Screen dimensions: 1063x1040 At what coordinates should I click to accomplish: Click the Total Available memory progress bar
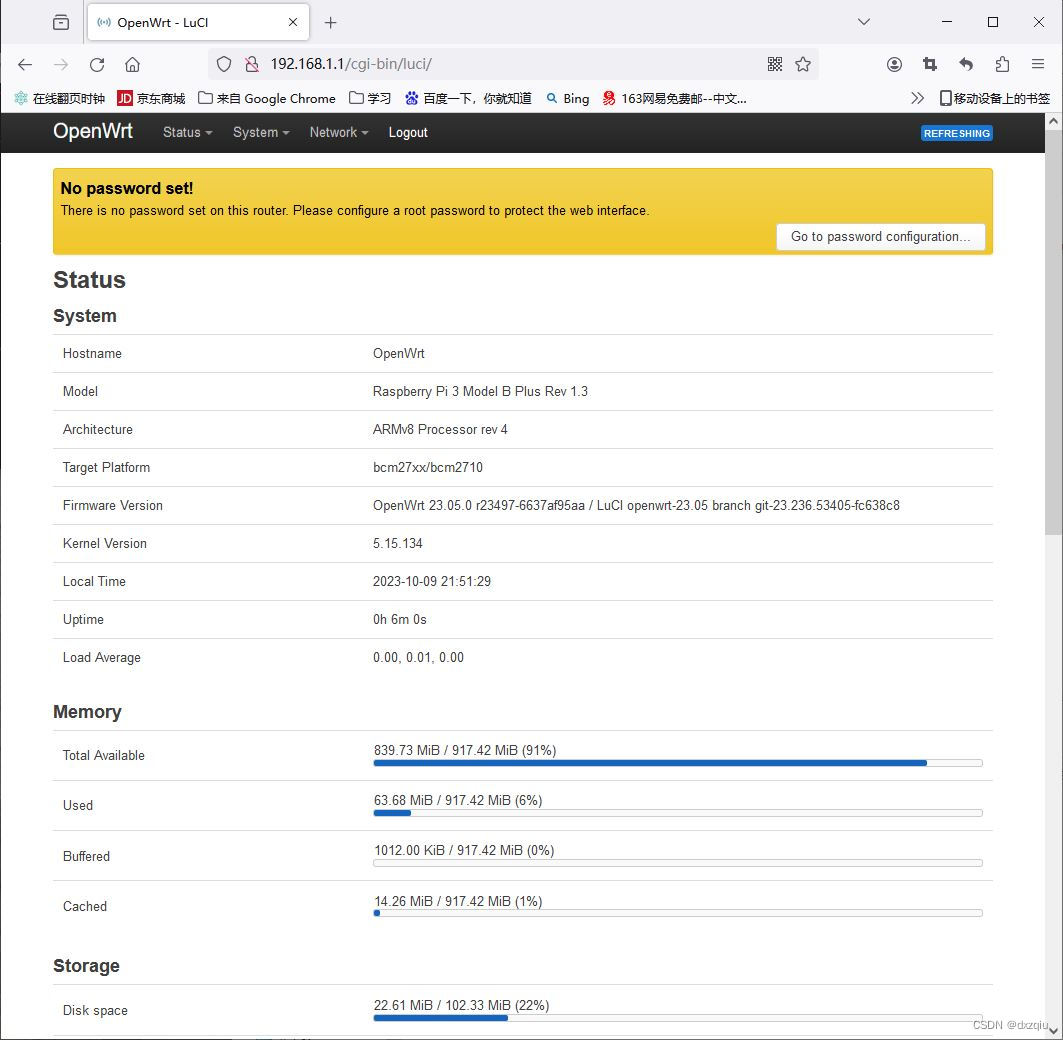(677, 763)
